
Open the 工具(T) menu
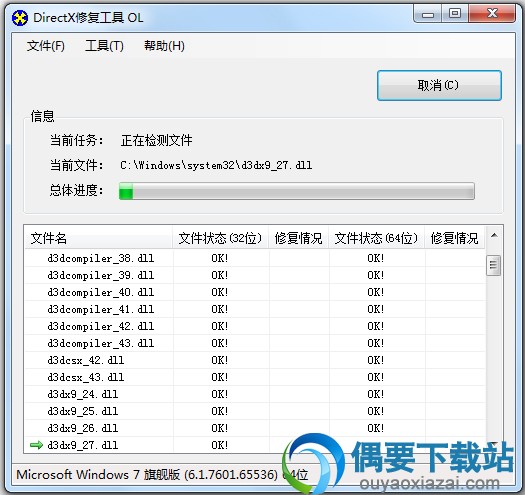click(x=104, y=46)
